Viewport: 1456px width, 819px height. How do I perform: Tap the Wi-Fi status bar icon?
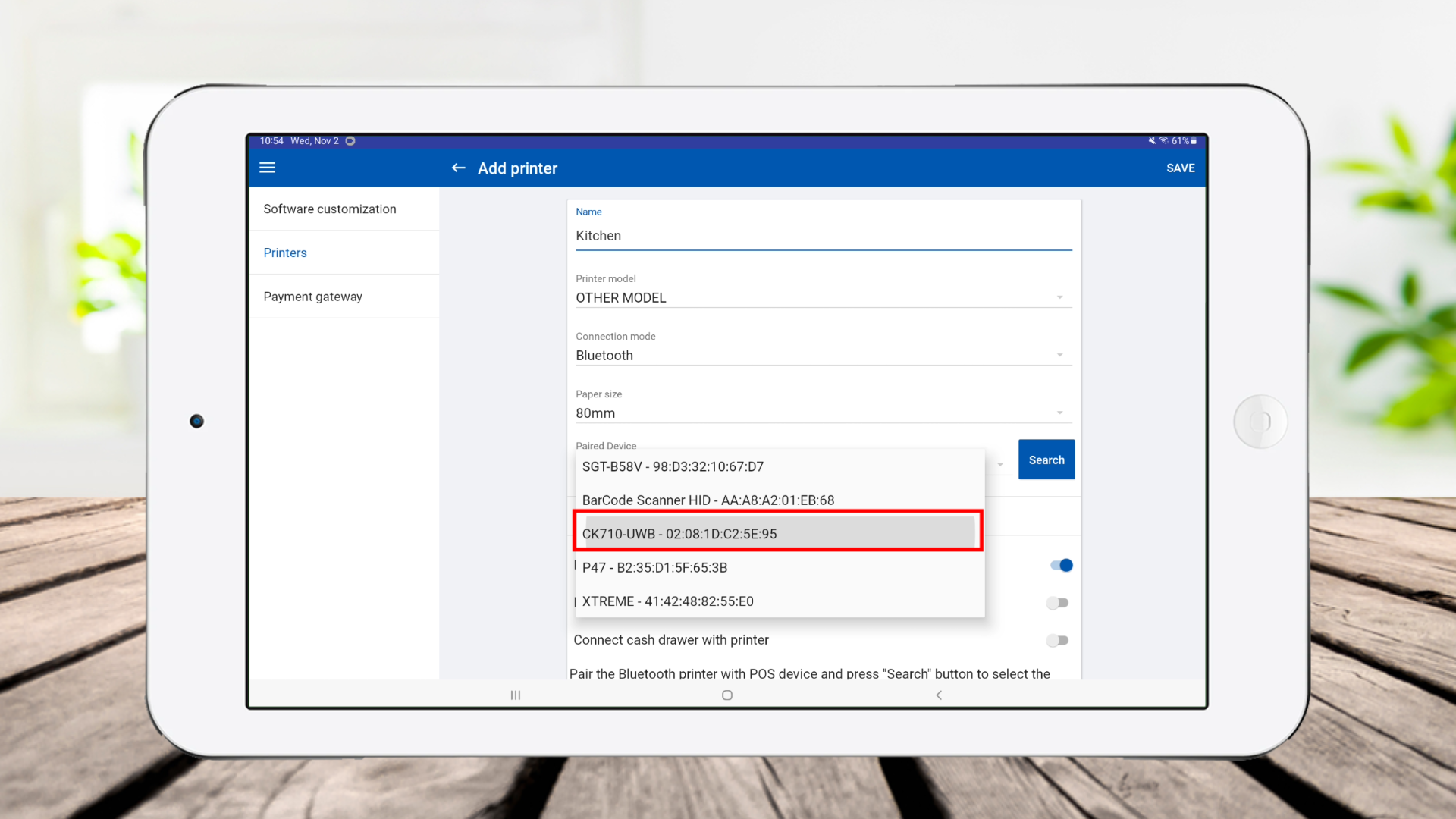(x=1163, y=140)
